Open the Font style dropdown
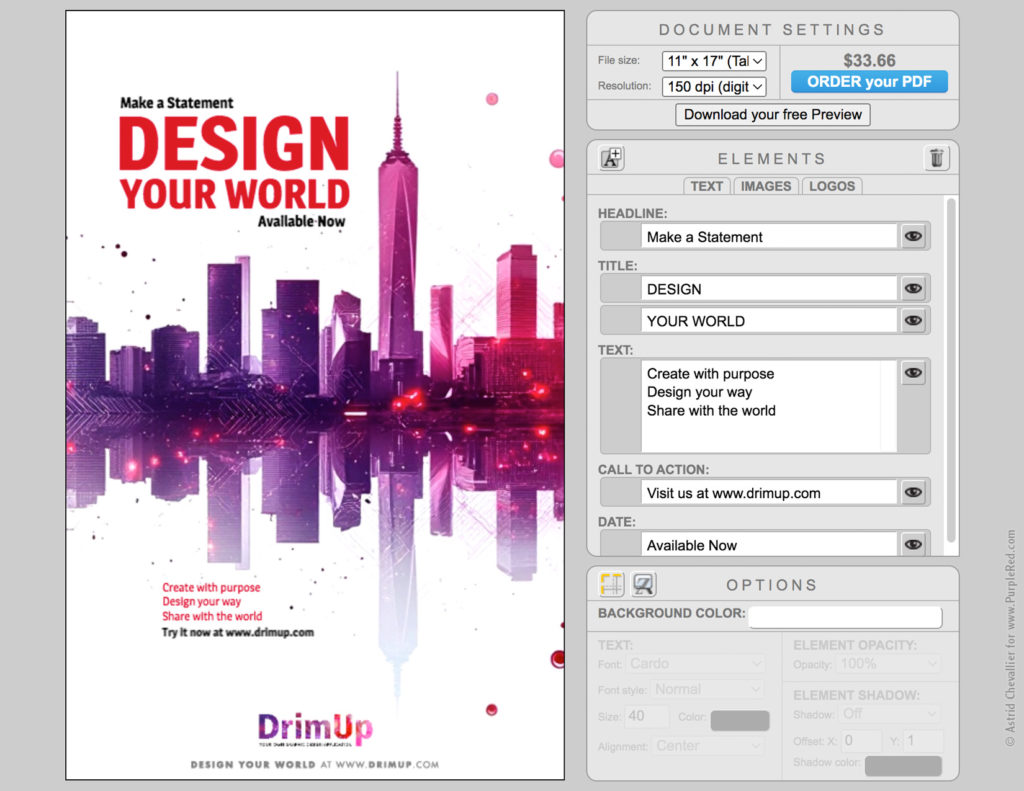 (707, 689)
